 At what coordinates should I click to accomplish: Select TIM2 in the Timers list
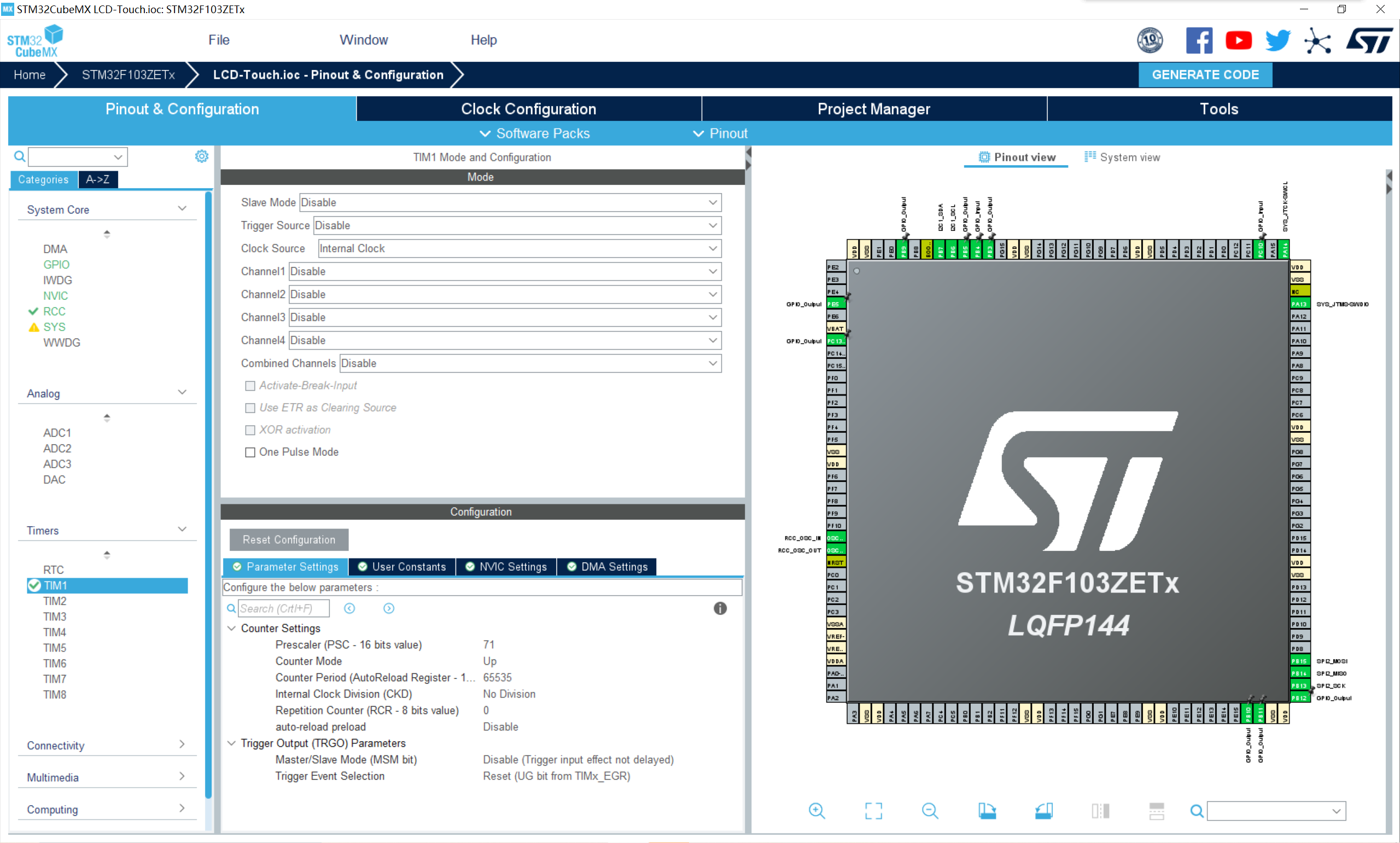tap(55, 601)
